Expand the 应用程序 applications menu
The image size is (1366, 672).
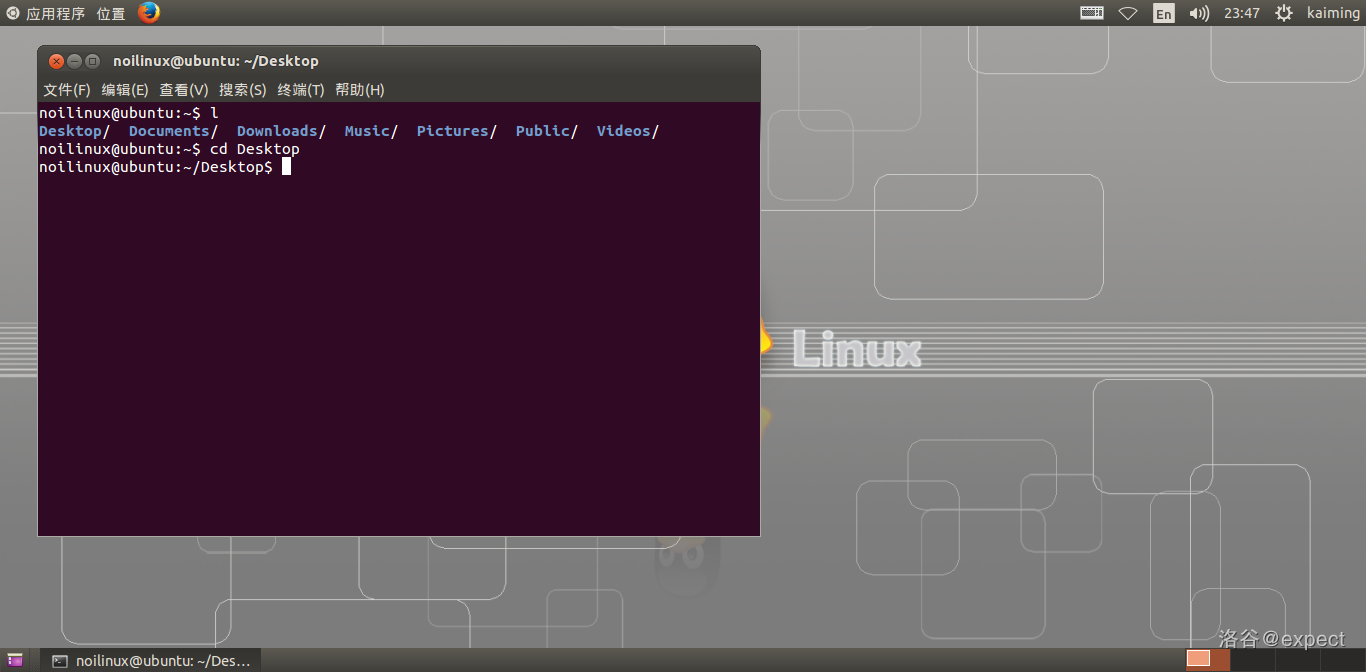point(55,13)
